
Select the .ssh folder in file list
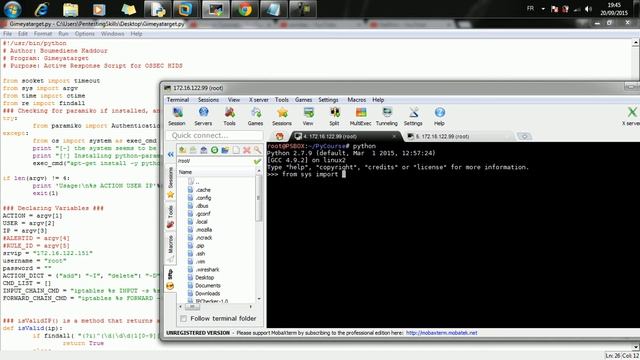[196, 254]
